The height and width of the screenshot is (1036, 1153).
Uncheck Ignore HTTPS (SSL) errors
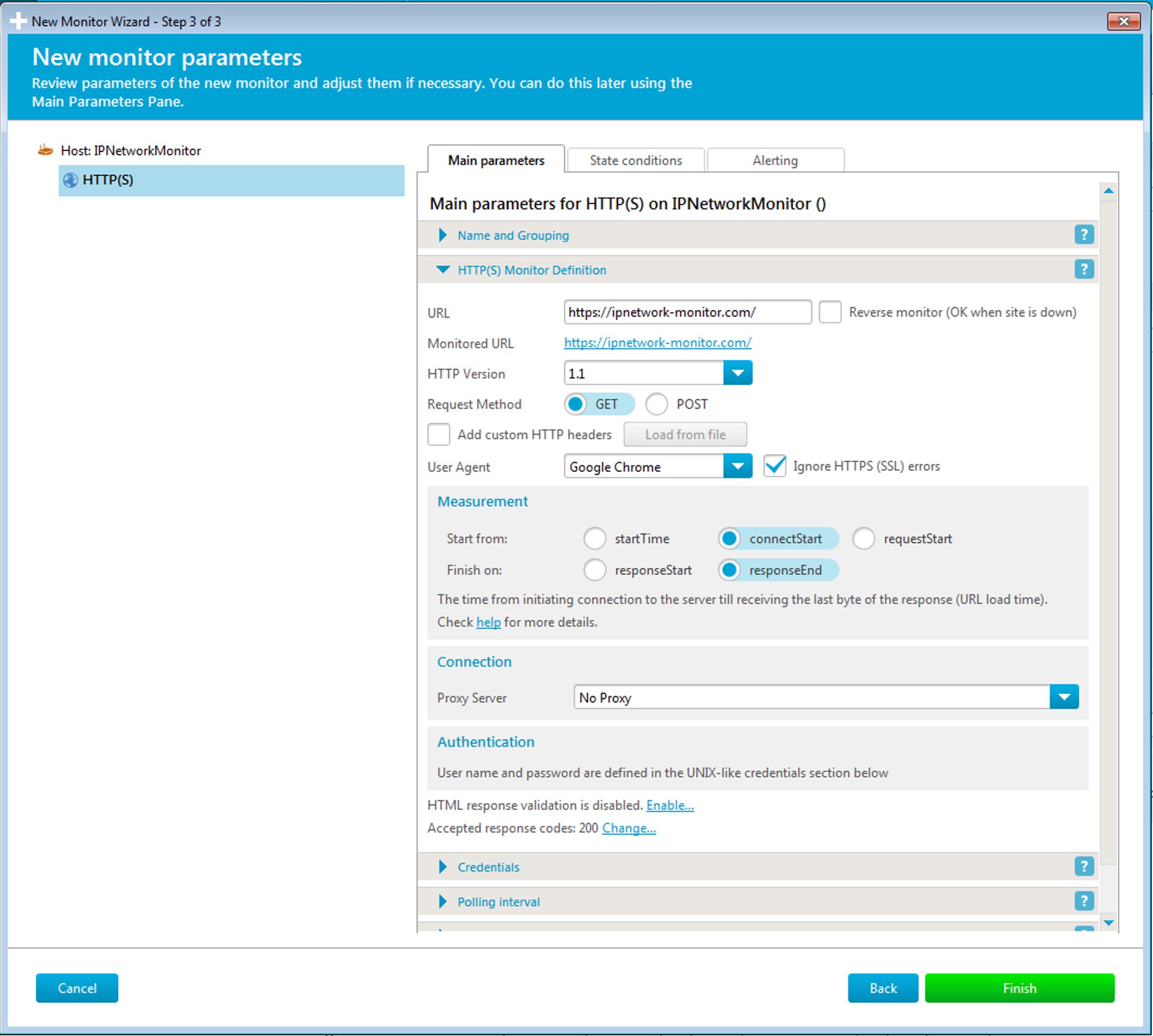tap(774, 466)
